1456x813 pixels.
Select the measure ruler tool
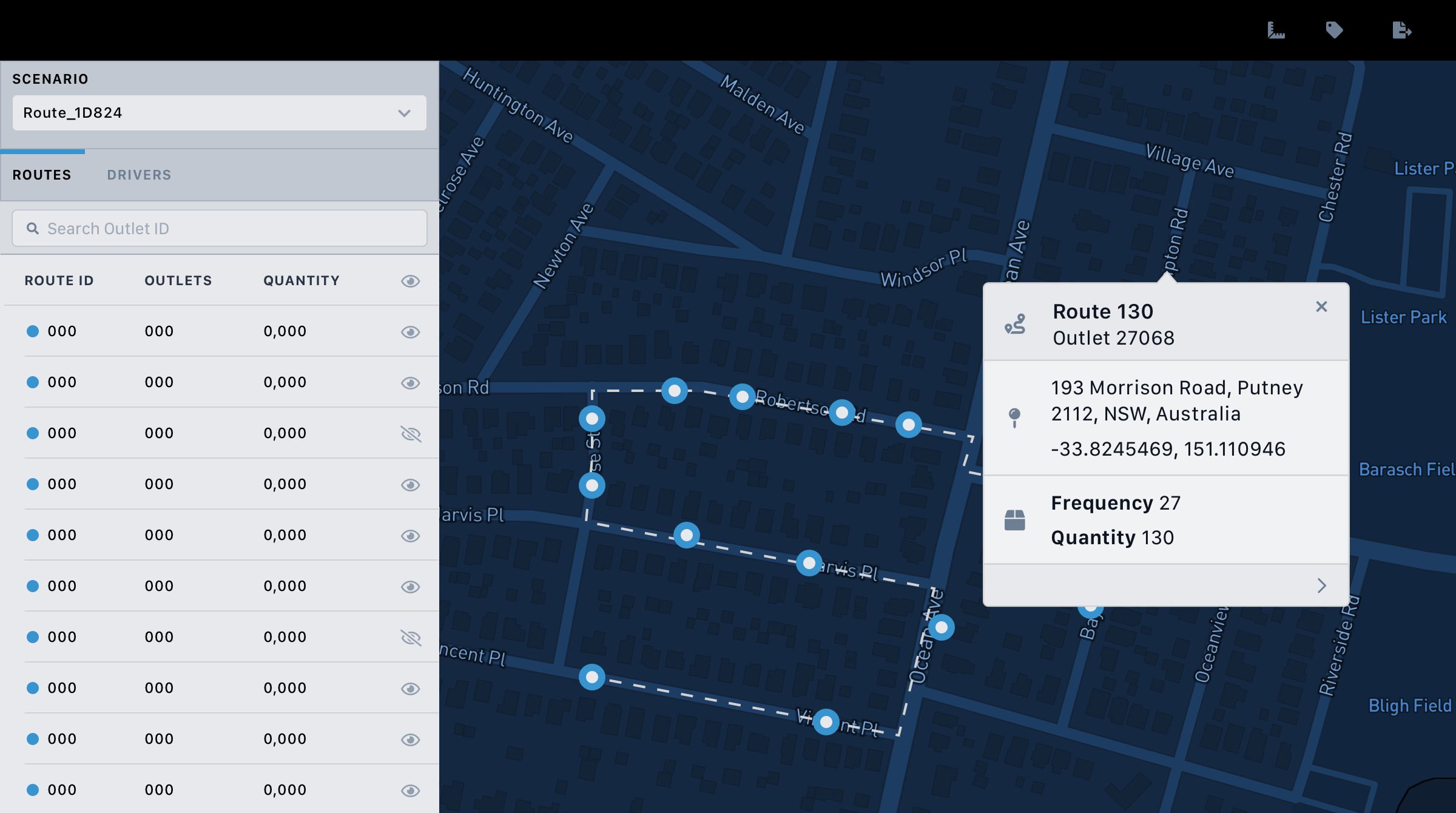1276,30
